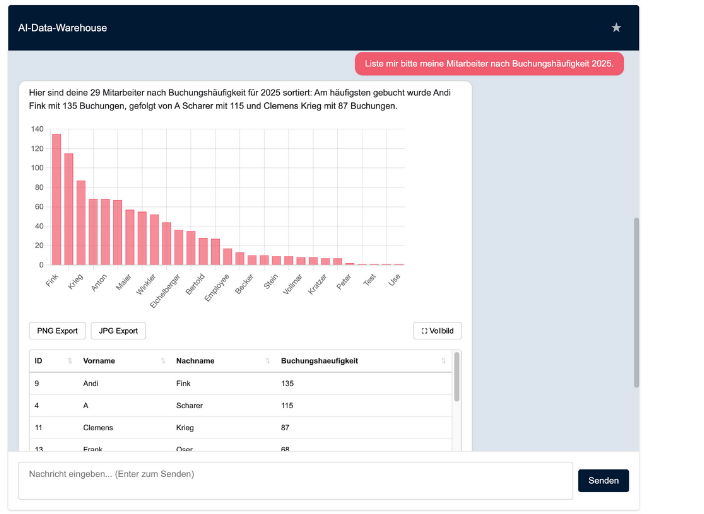Click the chat window's vertical scrollbar
This screenshot has width=704, height=514.
pyautogui.click(x=636, y=300)
